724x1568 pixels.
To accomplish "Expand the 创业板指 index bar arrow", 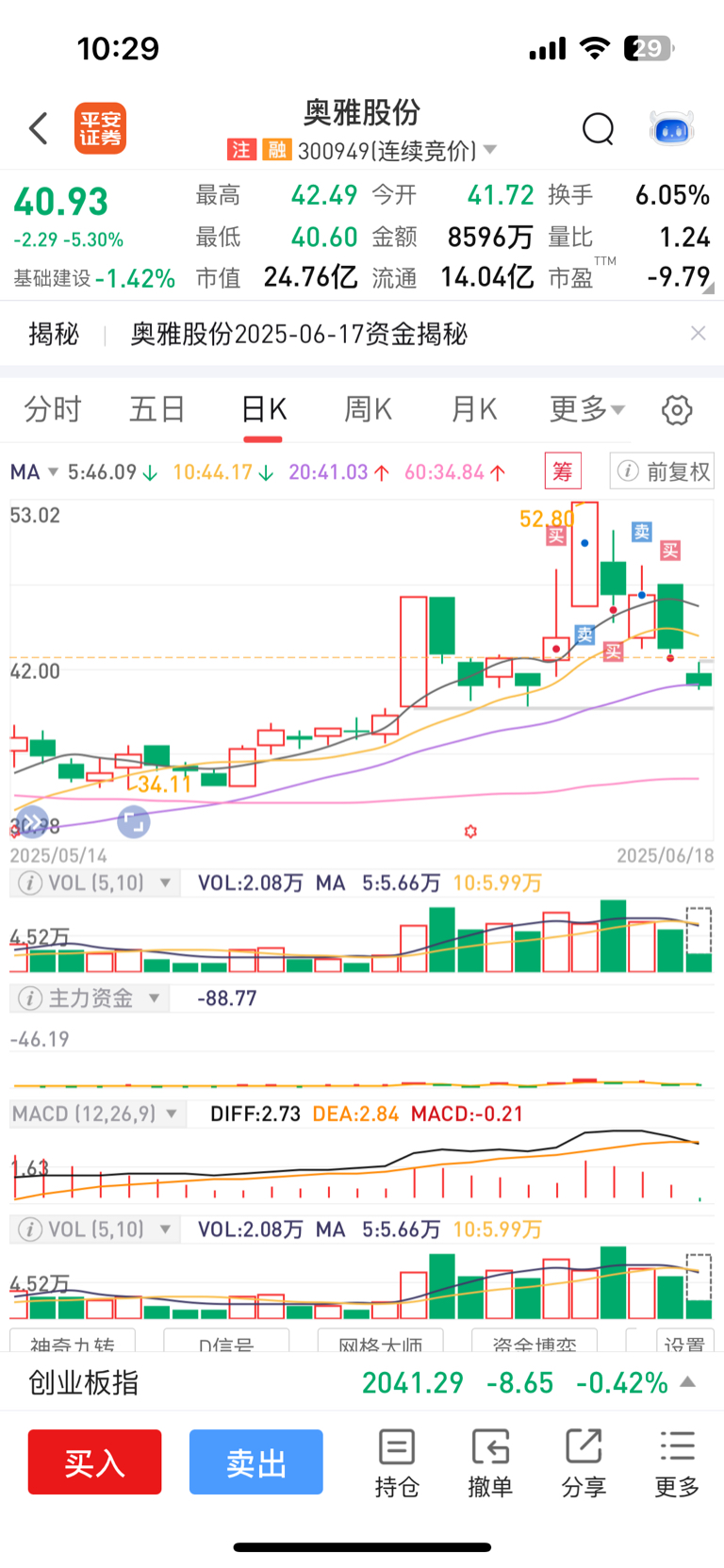I will point(688,1382).
